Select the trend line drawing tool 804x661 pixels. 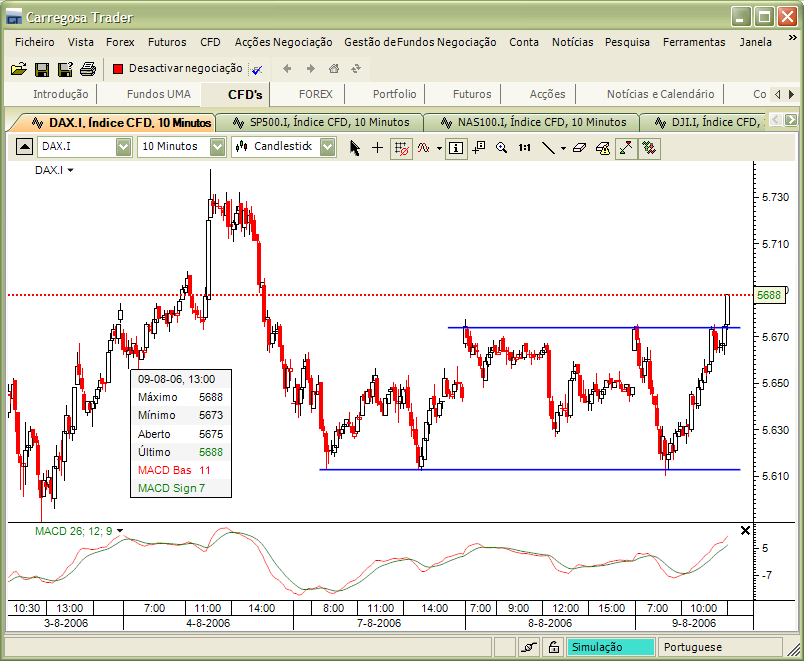[x=549, y=147]
